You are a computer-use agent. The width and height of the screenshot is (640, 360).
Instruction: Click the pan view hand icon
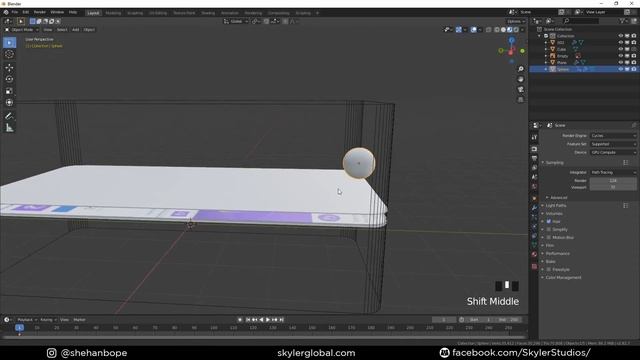point(520,79)
